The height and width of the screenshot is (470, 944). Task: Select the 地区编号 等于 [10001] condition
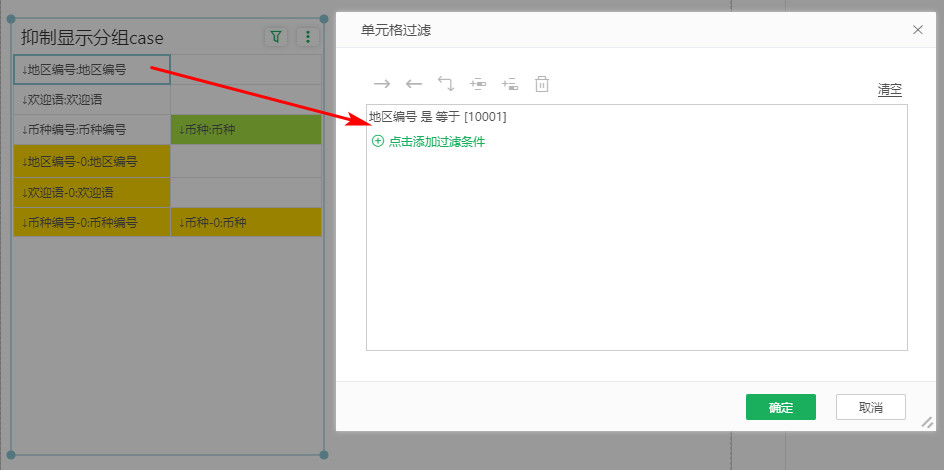tap(438, 117)
